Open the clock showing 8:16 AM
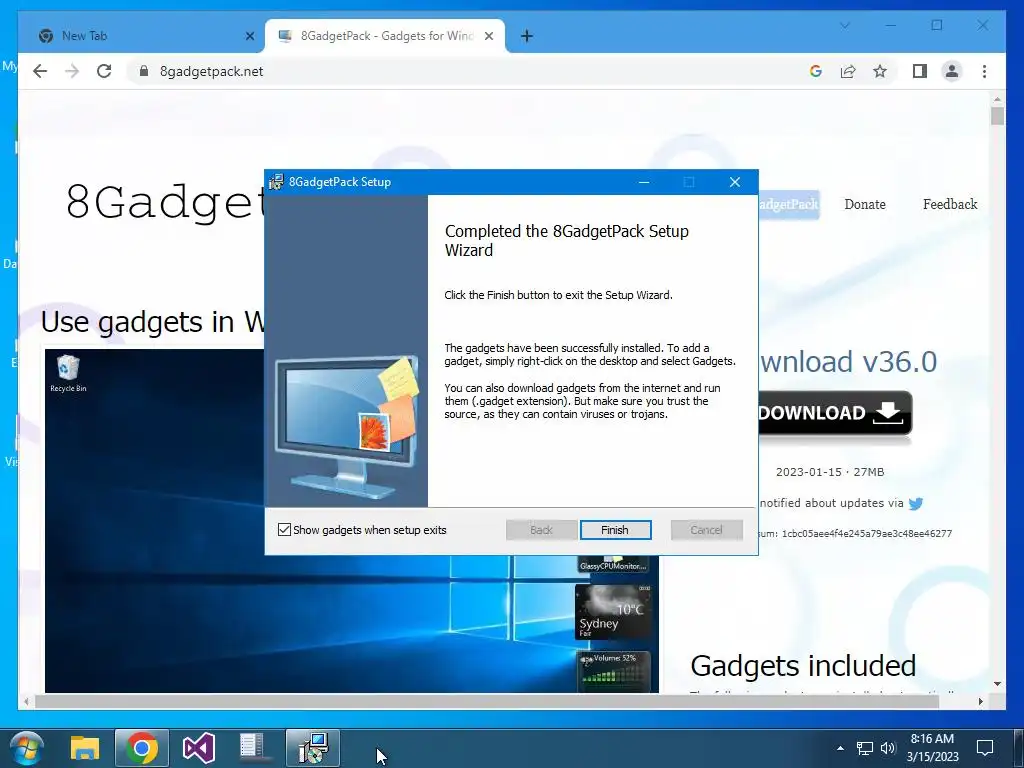This screenshot has height=768, width=1024. tap(933, 748)
